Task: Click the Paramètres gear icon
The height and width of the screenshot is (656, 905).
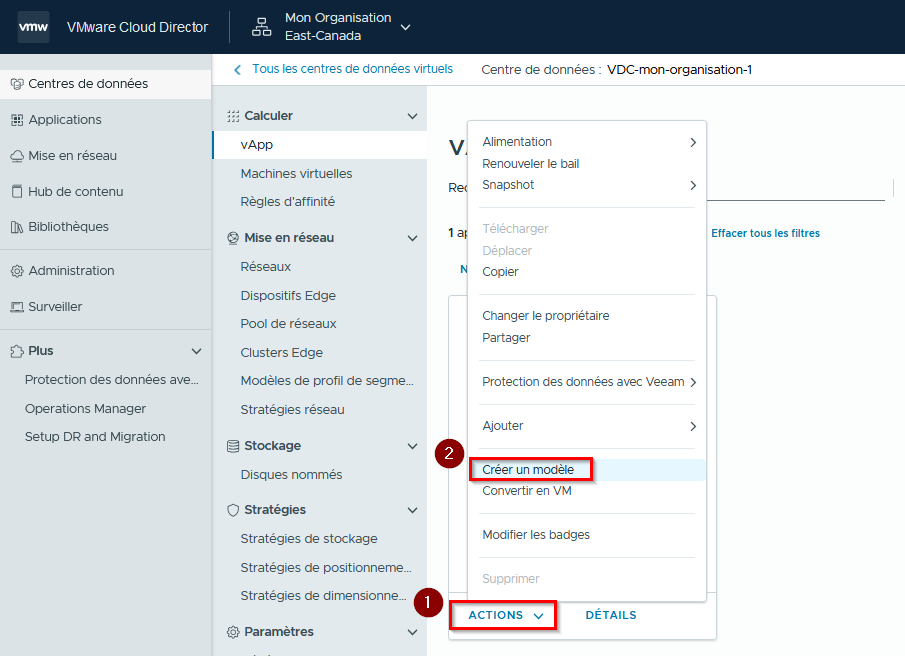Action: (233, 632)
